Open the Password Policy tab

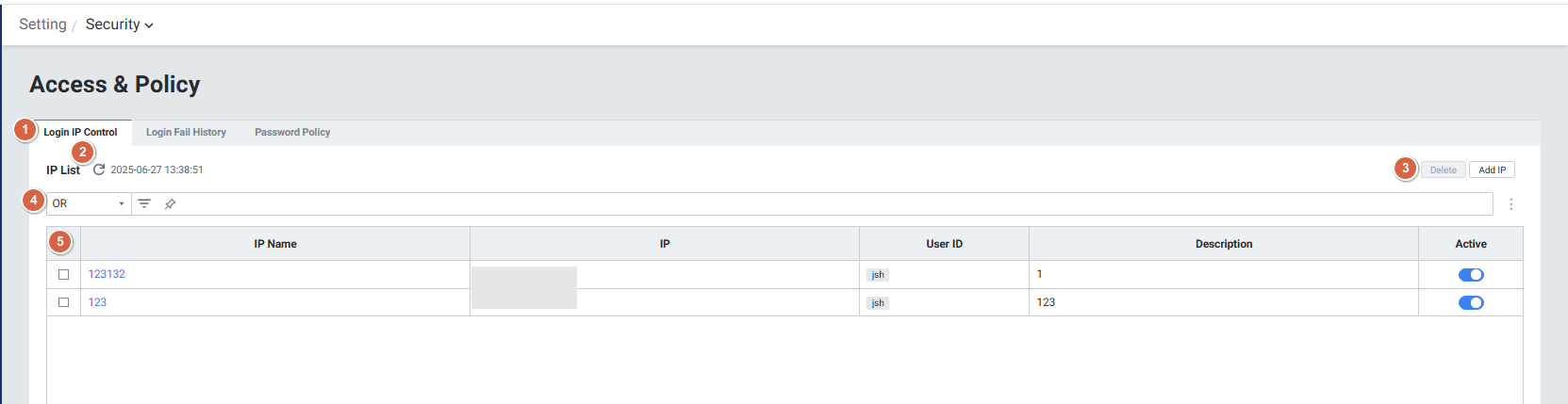pyautogui.click(x=292, y=133)
